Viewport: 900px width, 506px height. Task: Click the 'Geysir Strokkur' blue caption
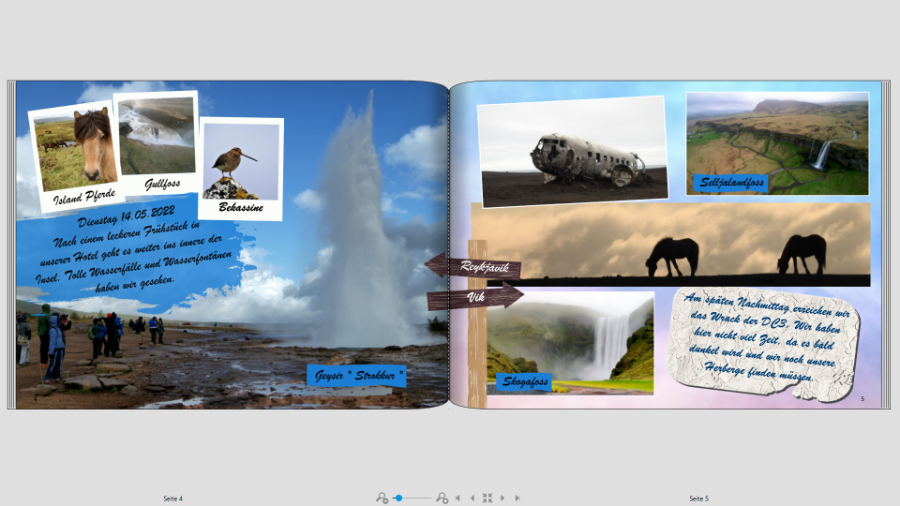(356, 375)
